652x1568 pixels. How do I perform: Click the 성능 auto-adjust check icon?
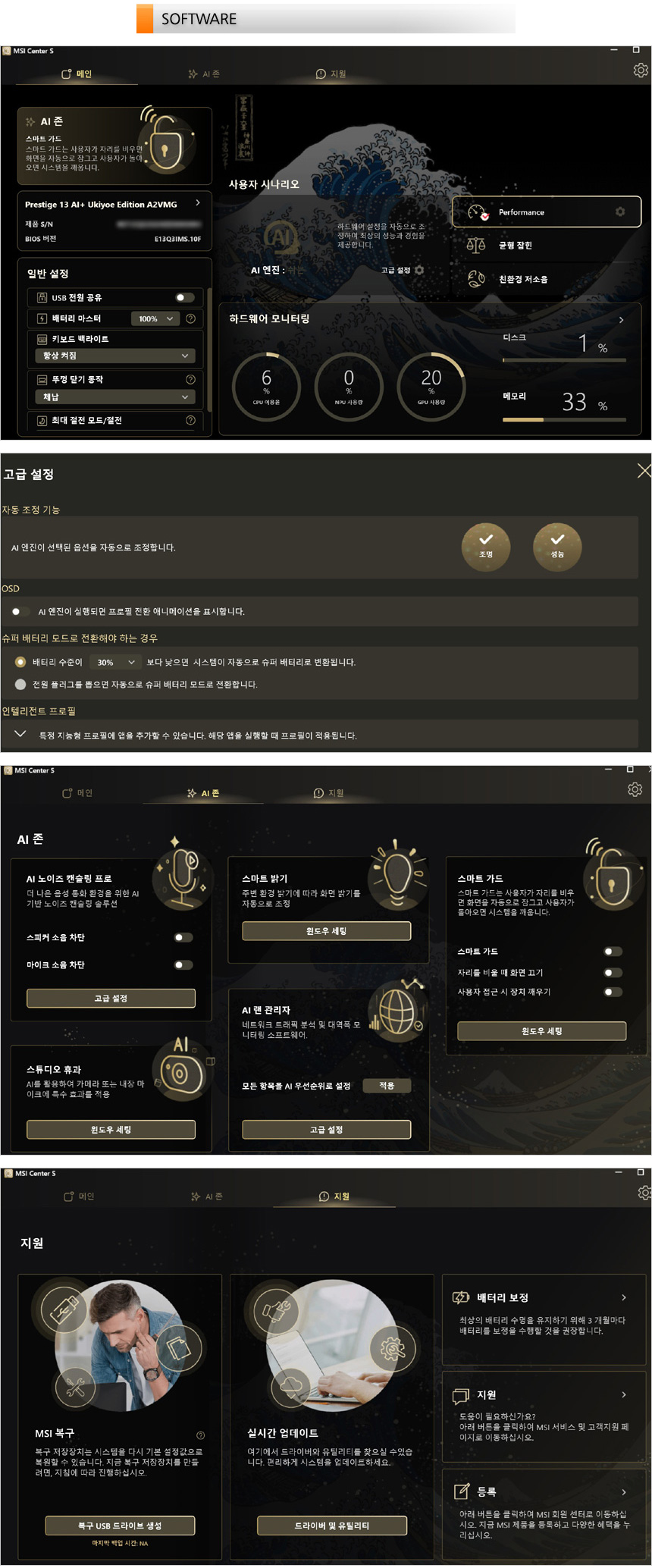[x=557, y=546]
